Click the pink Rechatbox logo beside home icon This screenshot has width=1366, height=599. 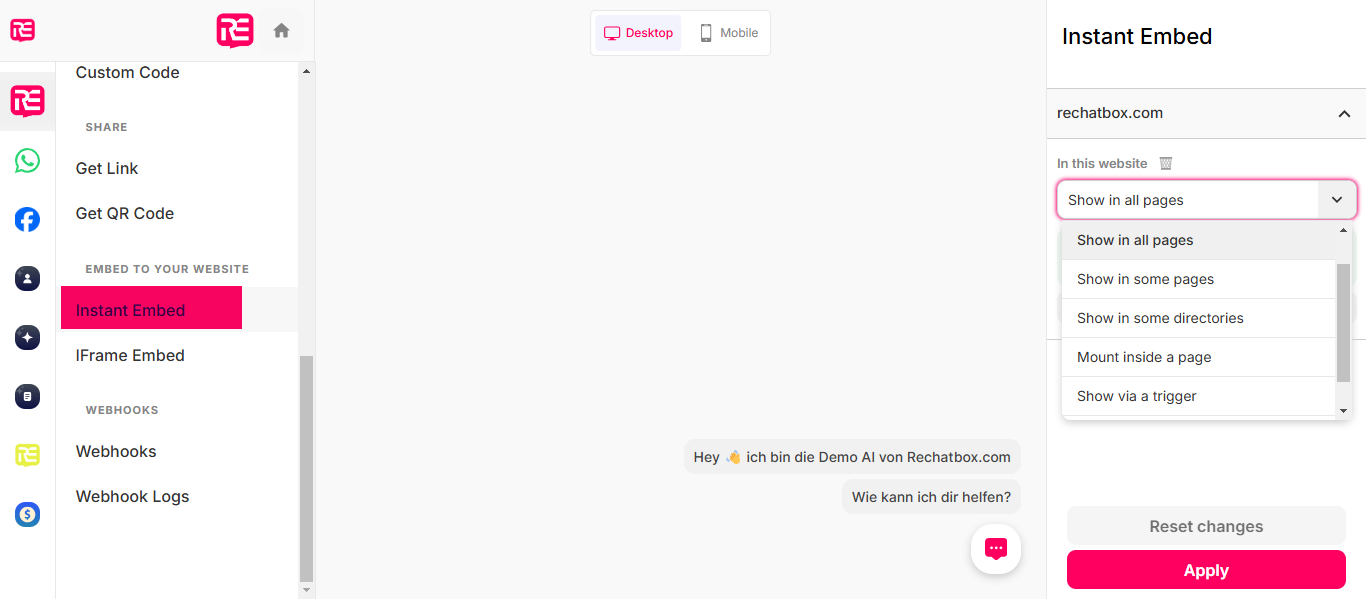[235, 30]
